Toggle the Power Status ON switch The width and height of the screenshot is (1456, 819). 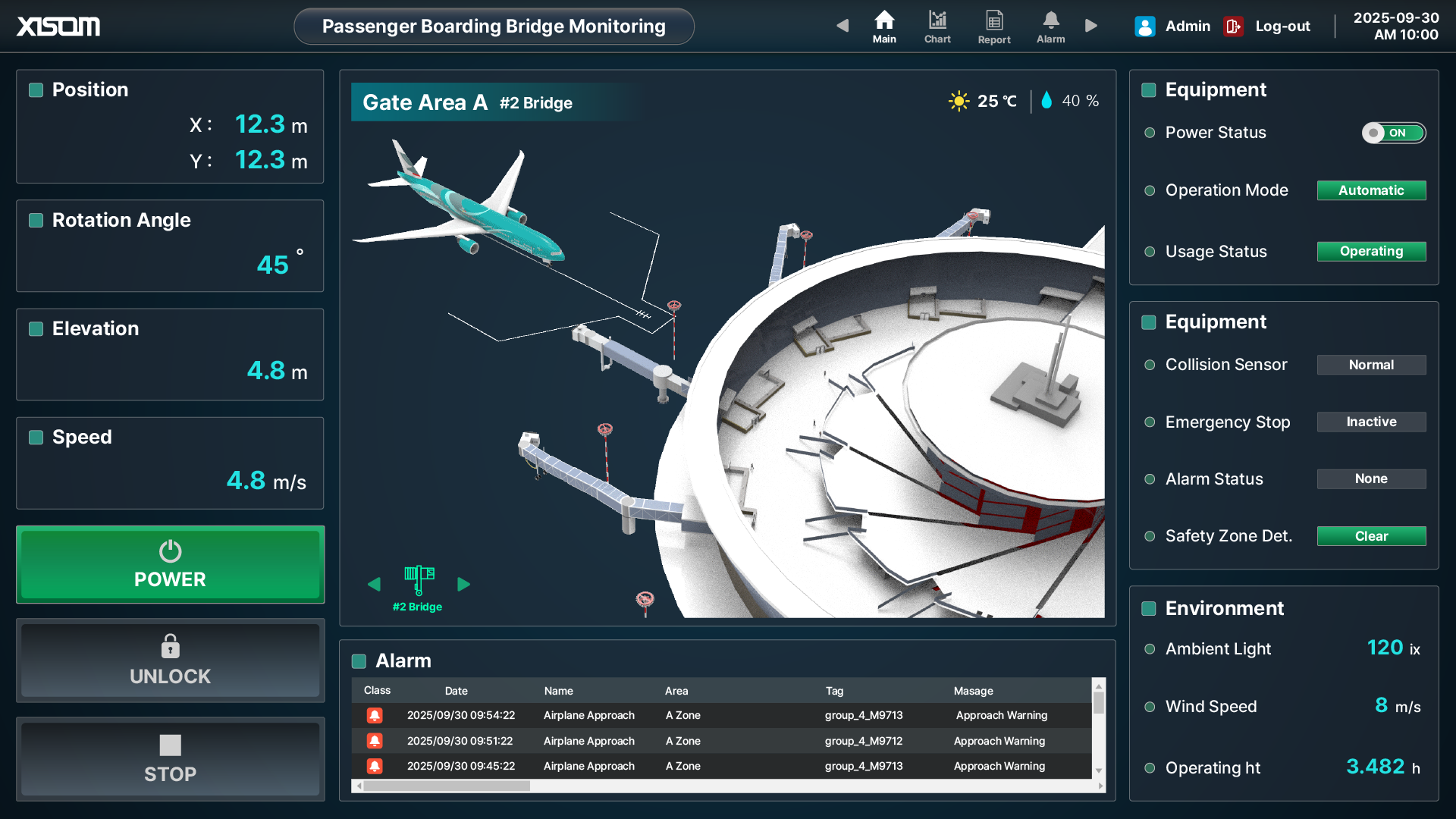click(1393, 133)
